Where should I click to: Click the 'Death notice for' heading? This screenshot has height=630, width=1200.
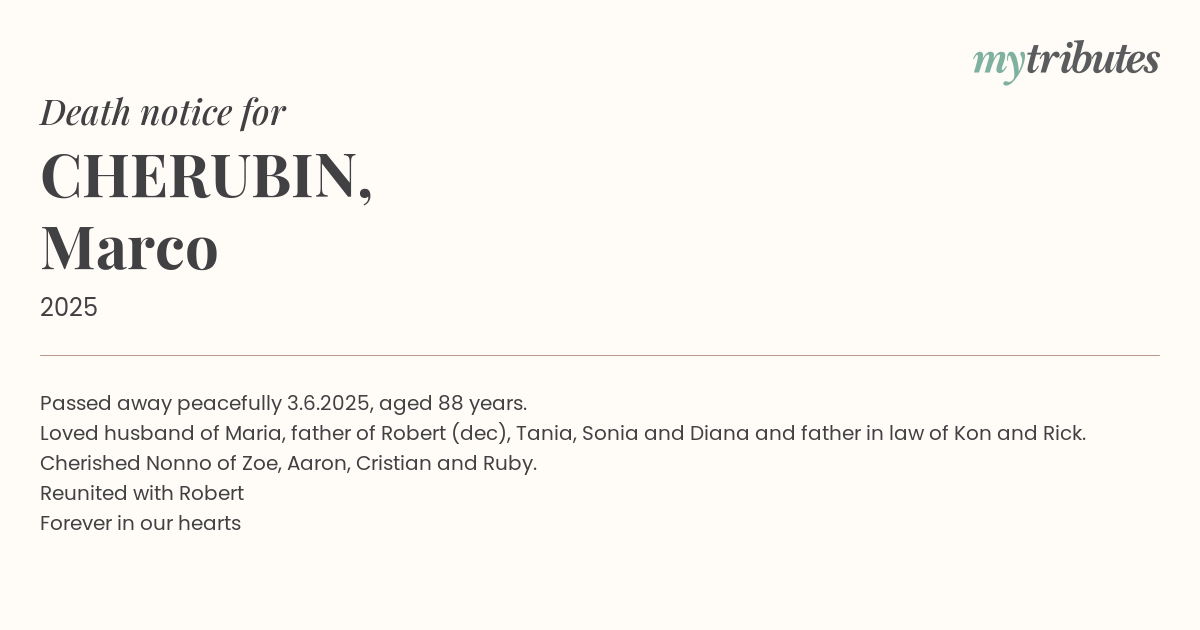click(x=163, y=113)
